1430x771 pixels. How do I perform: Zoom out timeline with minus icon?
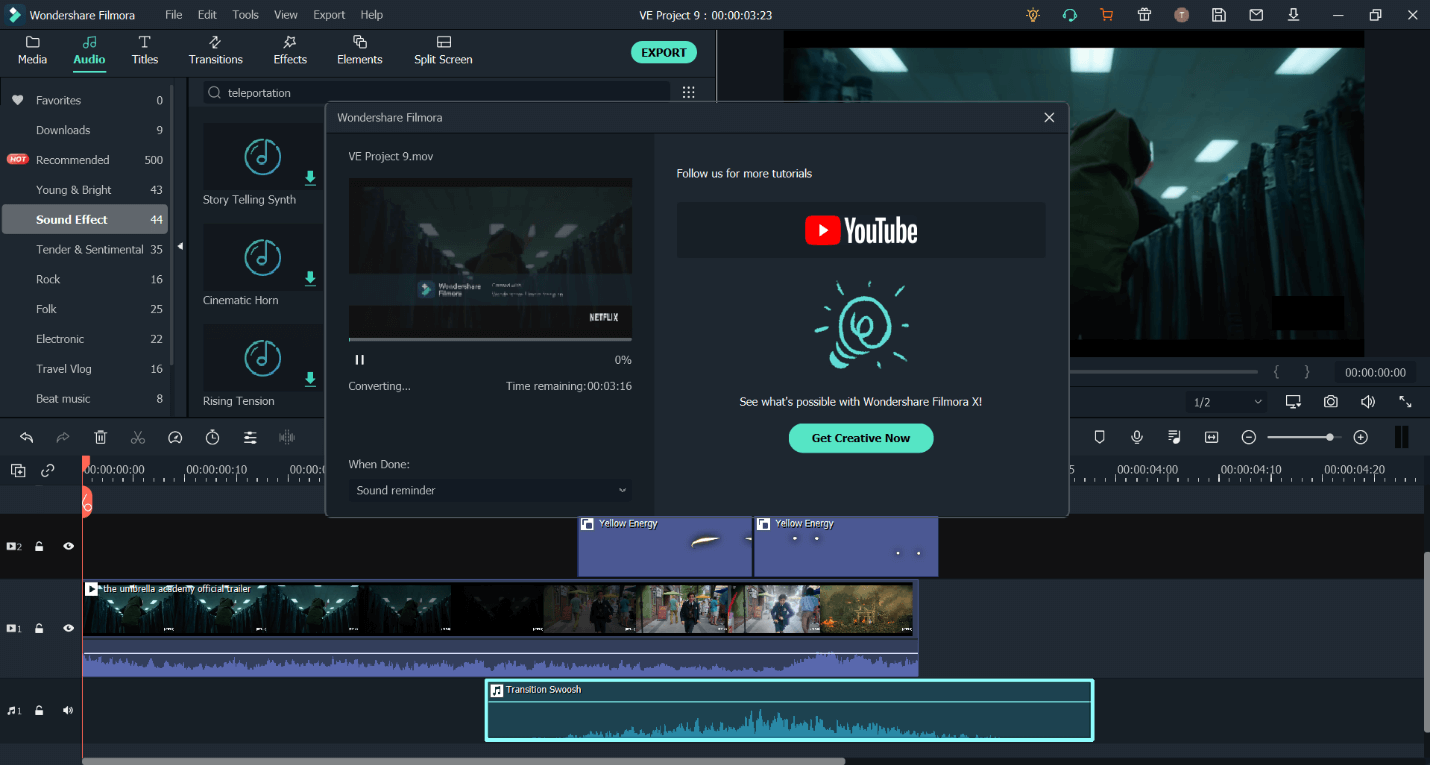[x=1249, y=437]
